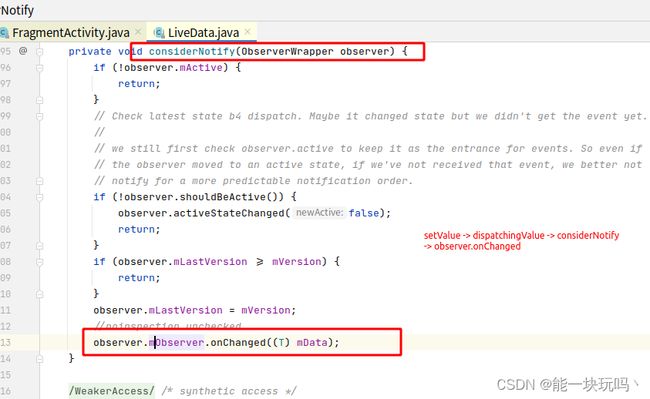Viewport: 650px width, 399px height.
Task: Collapse the comment block starting with Check latest state
Action: [39, 116]
